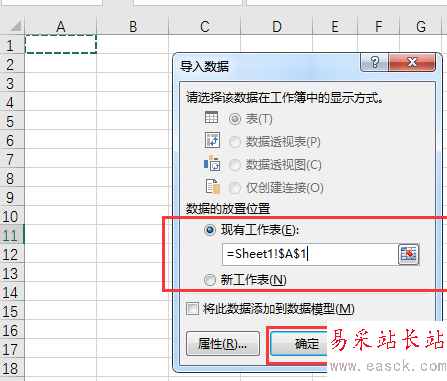Choose the 现有工作表(E) radio option
447x381 pixels.
[x=210, y=230]
